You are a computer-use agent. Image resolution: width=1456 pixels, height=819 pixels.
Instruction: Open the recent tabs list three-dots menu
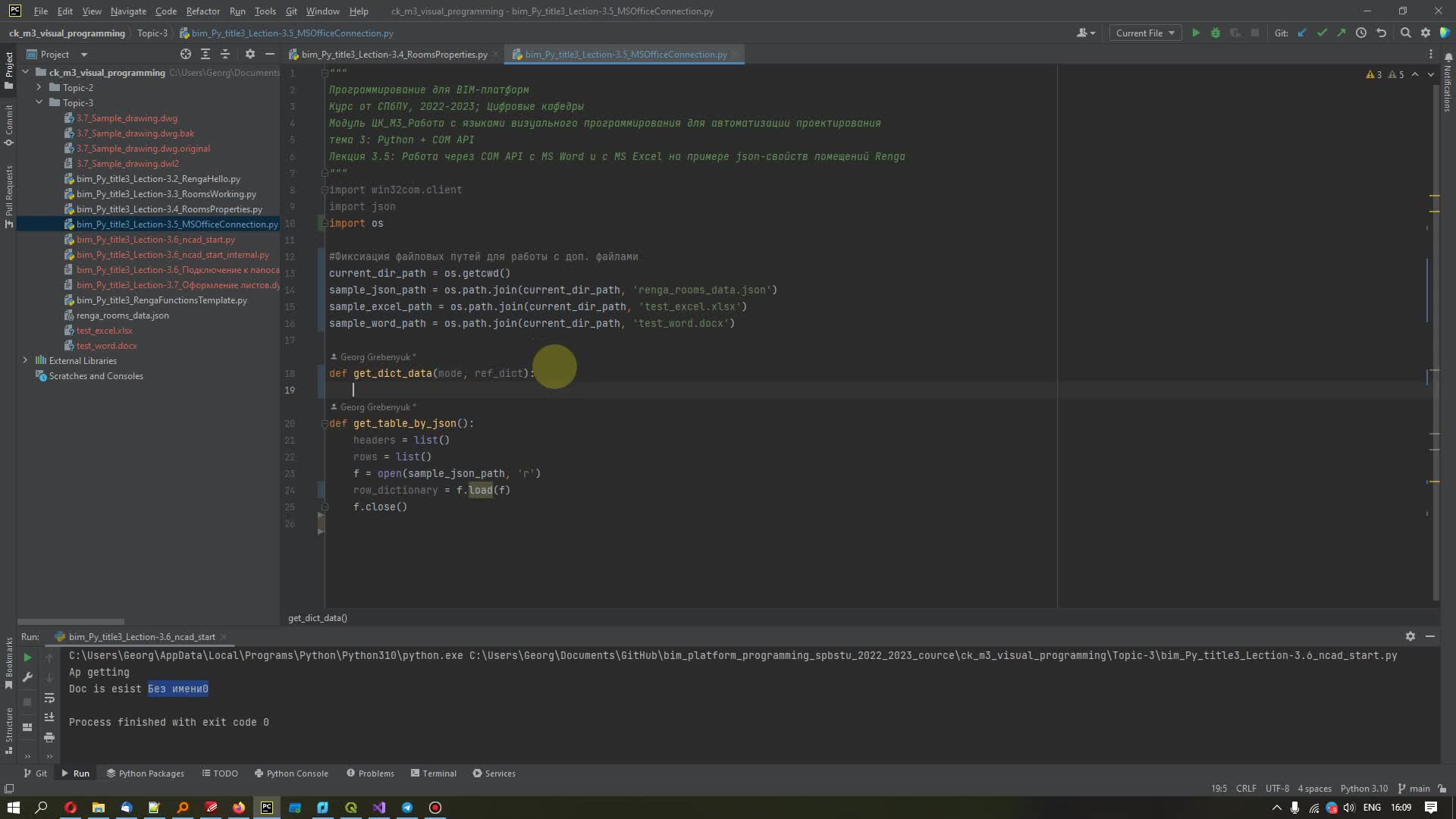pyautogui.click(x=1430, y=54)
